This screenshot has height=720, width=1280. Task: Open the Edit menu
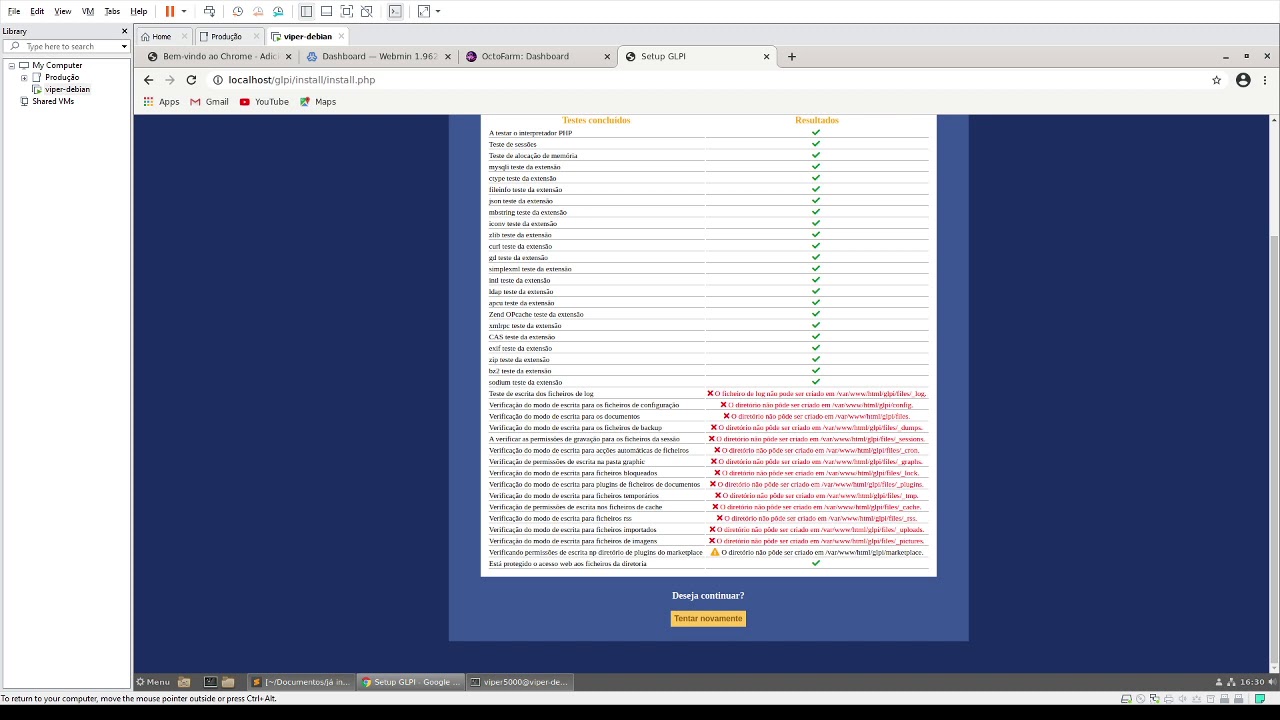37,11
